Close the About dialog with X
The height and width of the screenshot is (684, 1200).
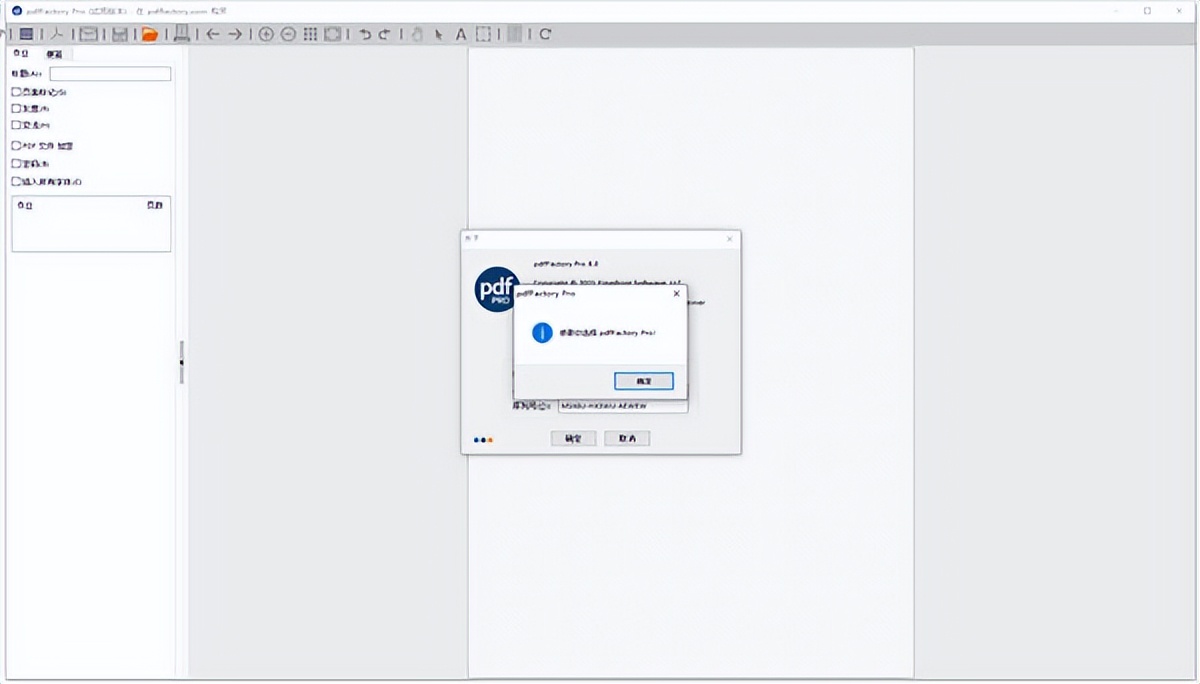tap(729, 239)
